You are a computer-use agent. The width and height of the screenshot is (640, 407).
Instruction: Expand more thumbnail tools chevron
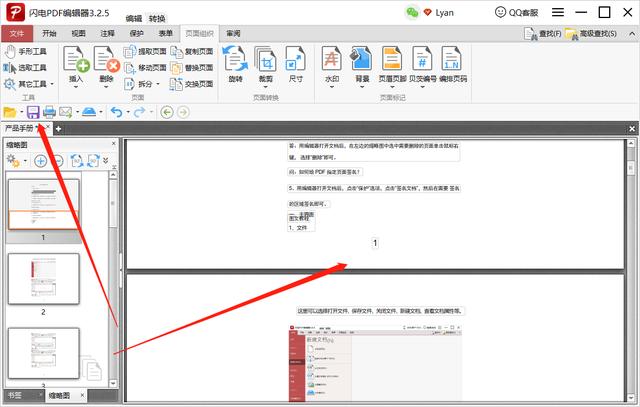point(106,160)
